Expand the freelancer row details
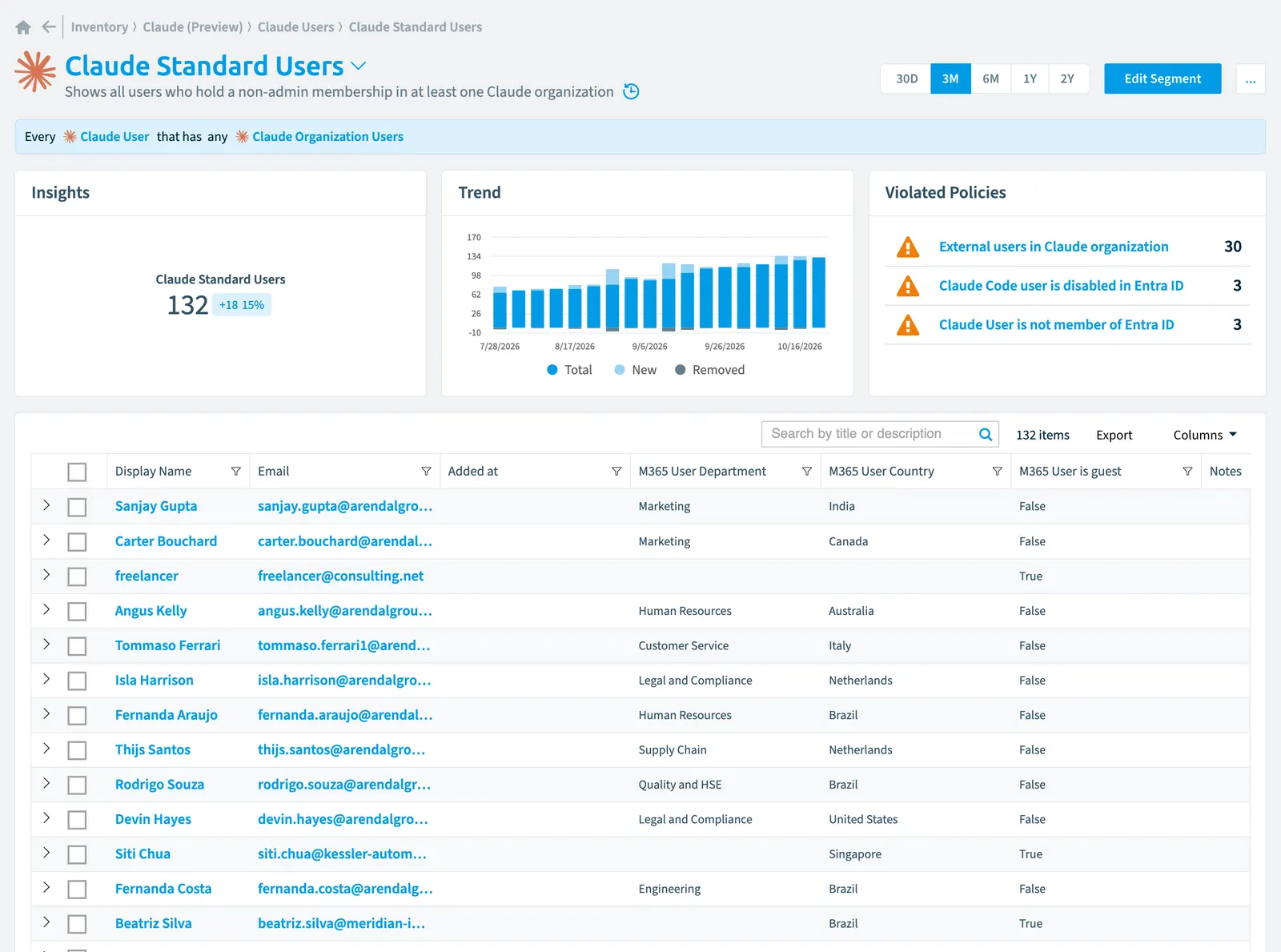Viewport: 1281px width, 952px height. tap(46, 575)
